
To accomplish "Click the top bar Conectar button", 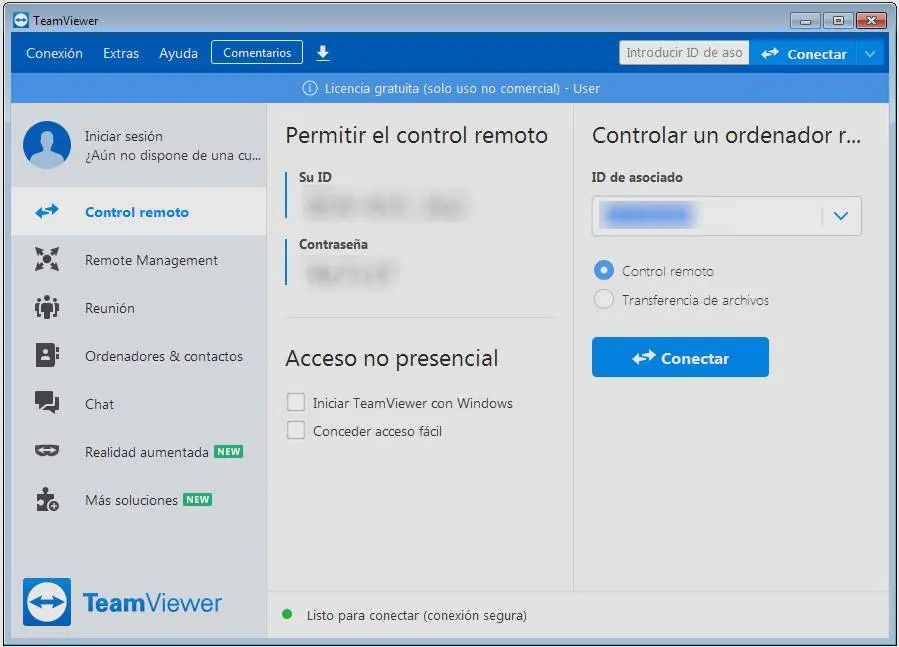I will 804,54.
